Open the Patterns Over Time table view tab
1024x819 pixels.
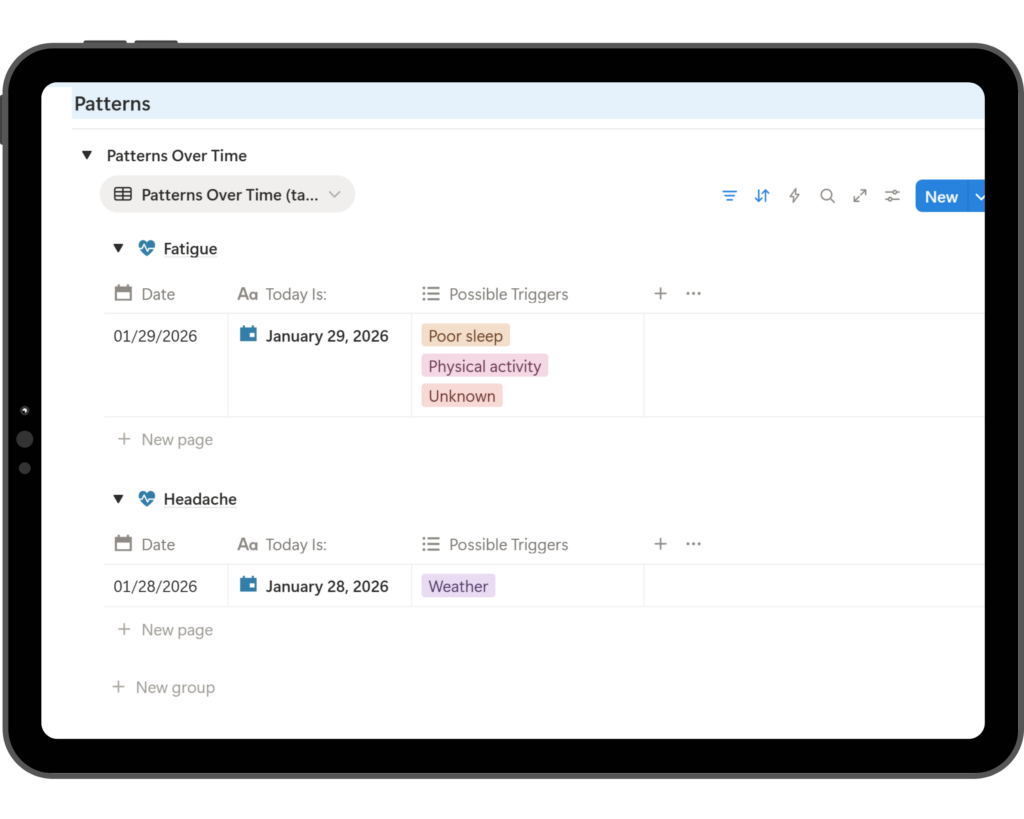[227, 194]
